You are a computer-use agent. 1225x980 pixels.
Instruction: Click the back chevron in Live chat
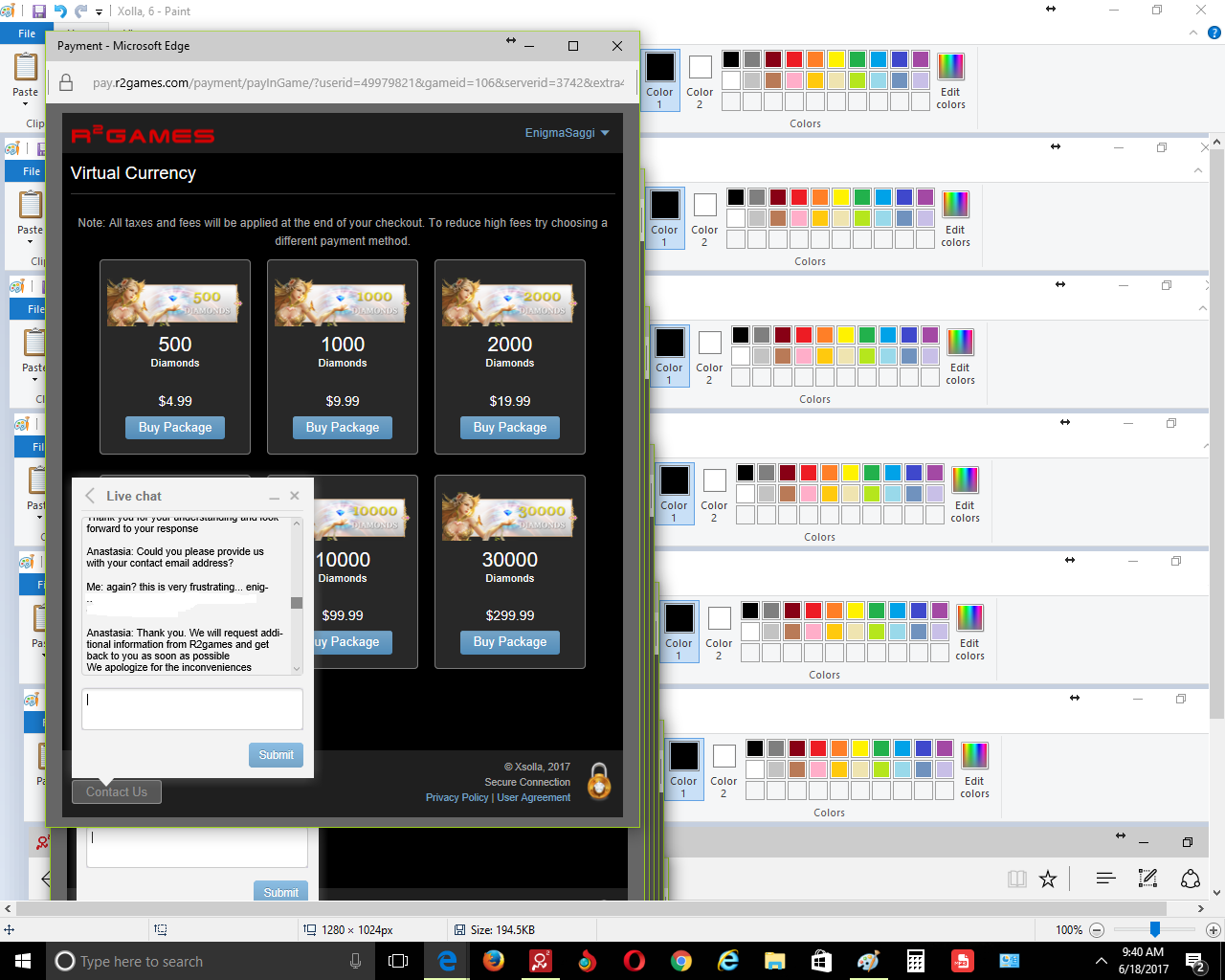[x=90, y=496]
